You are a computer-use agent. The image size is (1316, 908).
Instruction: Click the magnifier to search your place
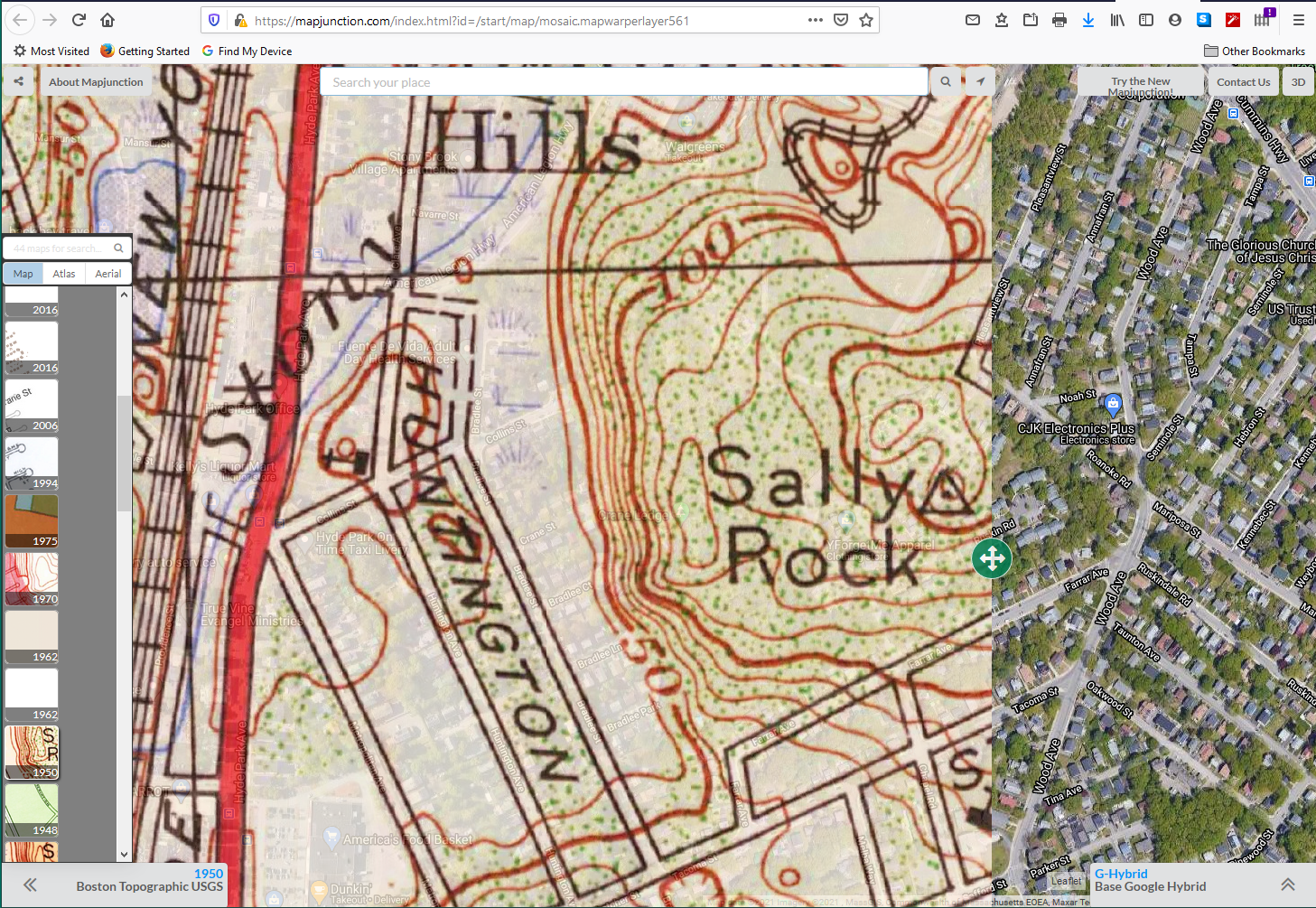point(945,81)
